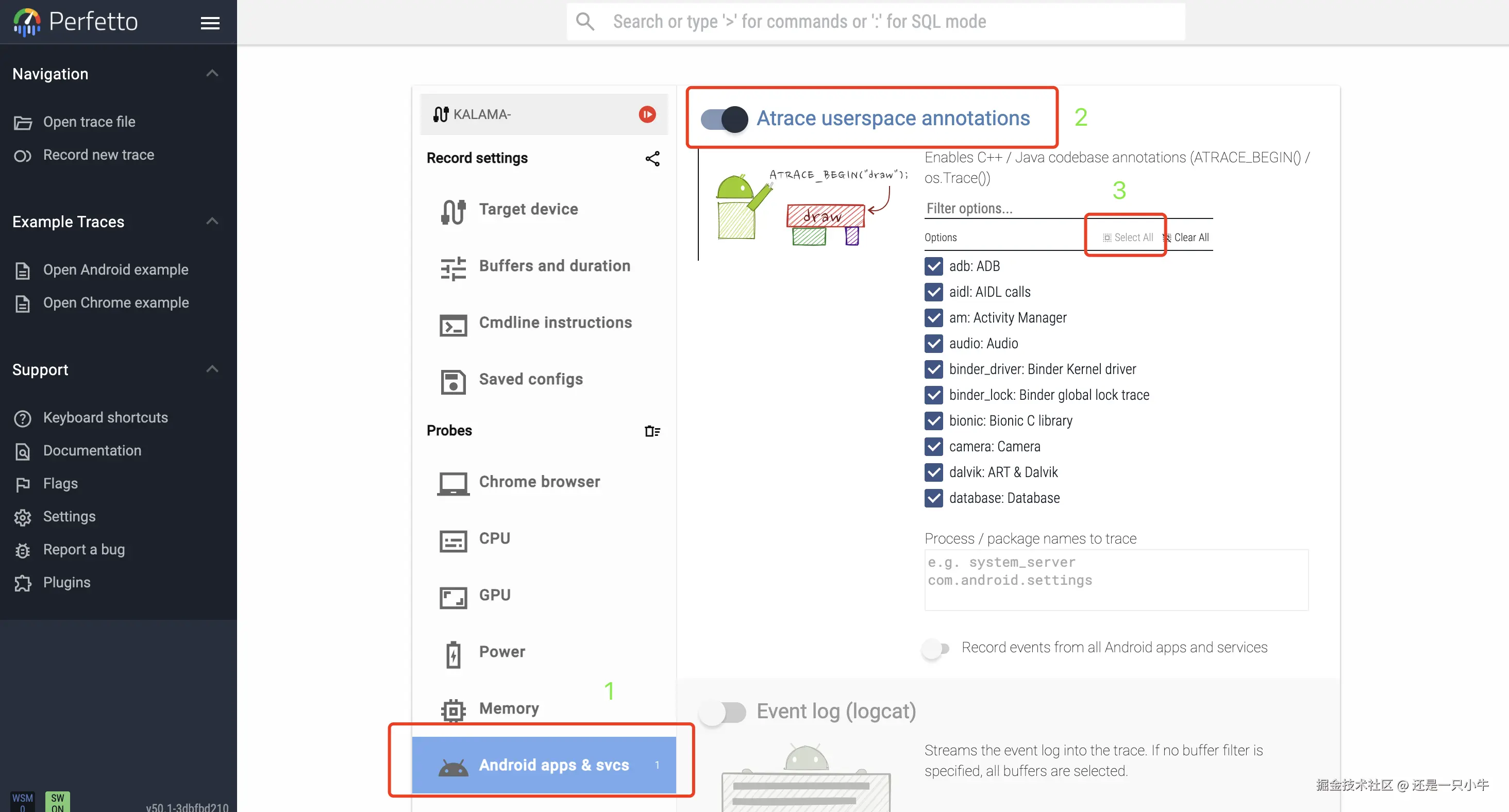
Task: Click the share record settings icon
Action: point(652,159)
